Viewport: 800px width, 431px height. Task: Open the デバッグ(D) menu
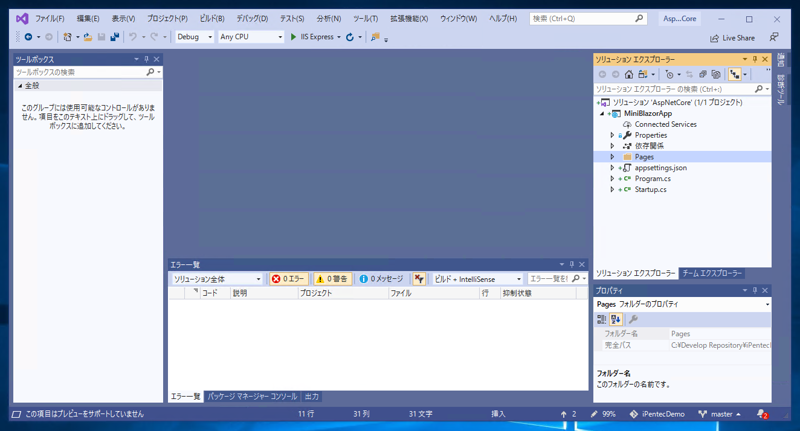252,18
